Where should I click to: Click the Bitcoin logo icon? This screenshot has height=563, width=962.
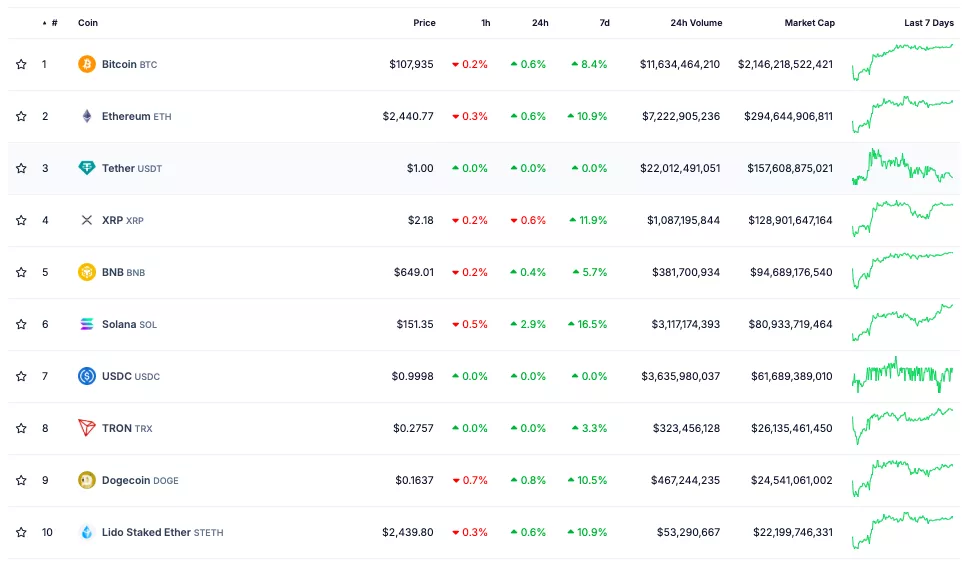[87, 64]
